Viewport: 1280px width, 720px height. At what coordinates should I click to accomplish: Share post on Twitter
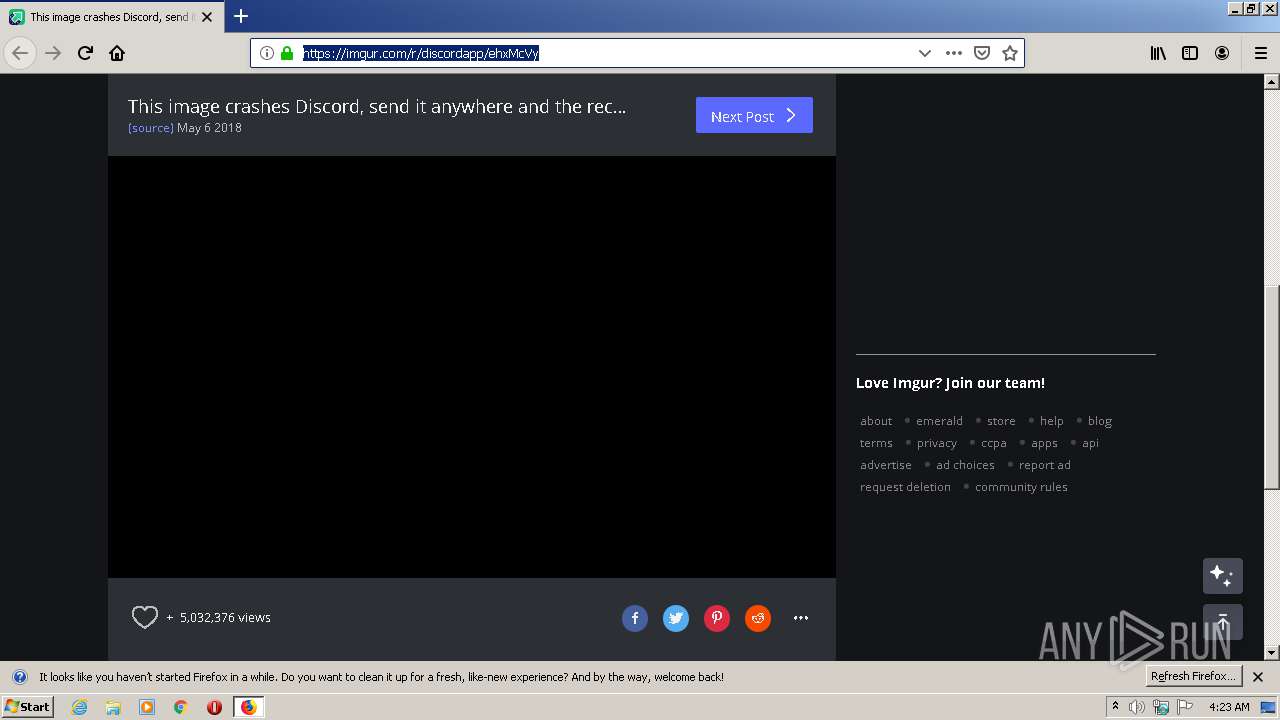[x=676, y=618]
